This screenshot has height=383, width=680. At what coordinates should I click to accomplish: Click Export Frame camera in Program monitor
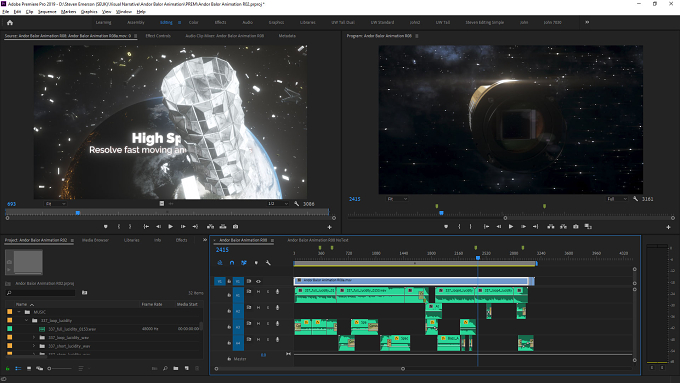point(575,226)
